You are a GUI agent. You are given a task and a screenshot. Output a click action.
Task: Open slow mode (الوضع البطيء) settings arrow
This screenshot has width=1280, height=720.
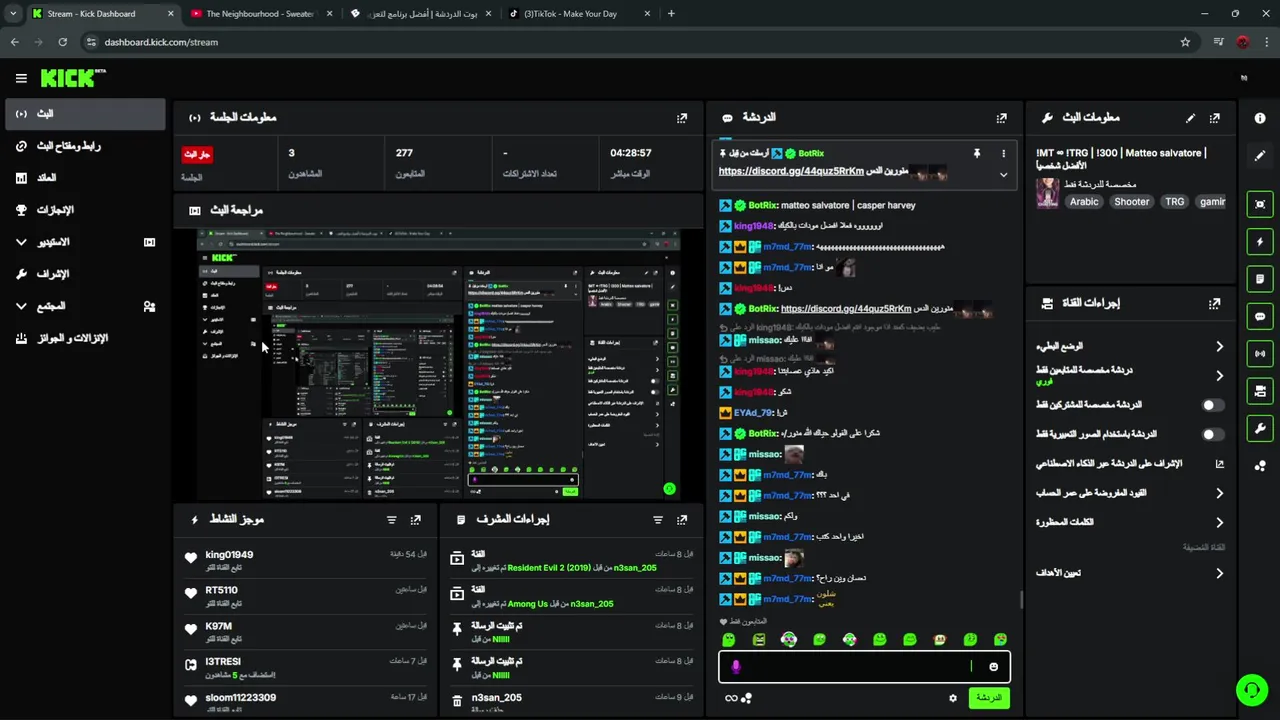(1219, 346)
